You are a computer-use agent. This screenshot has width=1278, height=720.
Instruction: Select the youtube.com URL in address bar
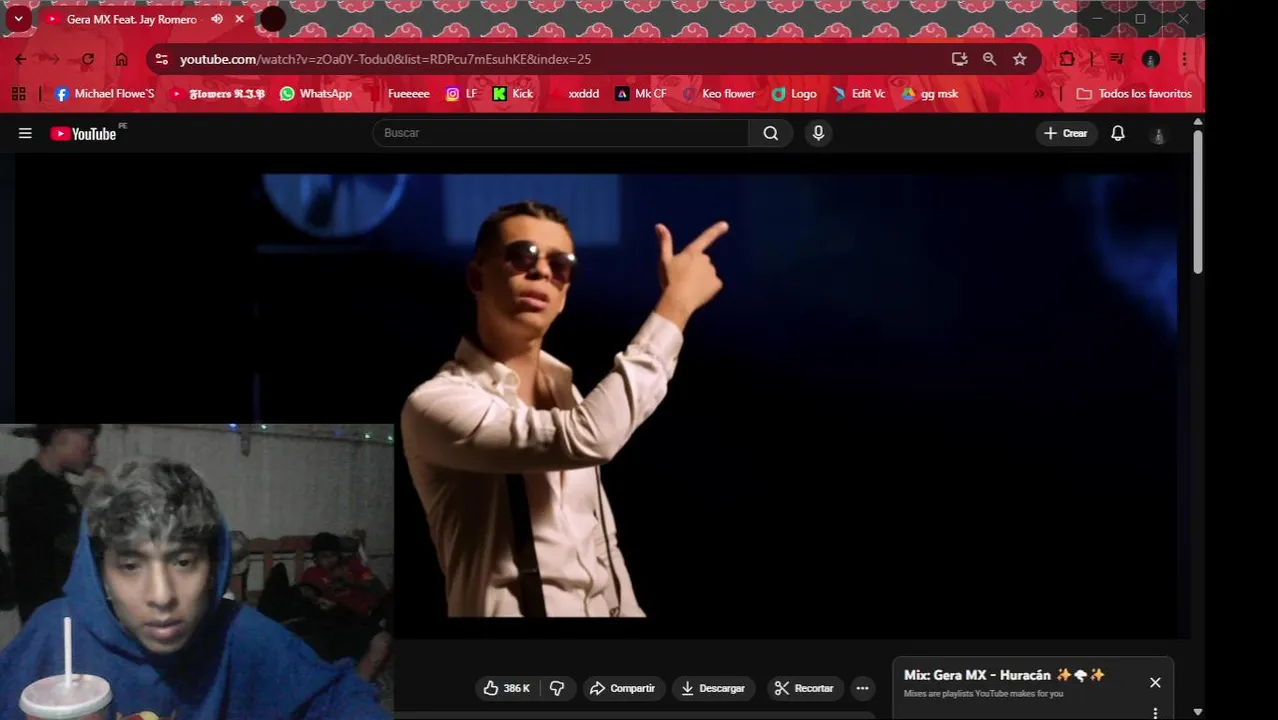[385, 59]
